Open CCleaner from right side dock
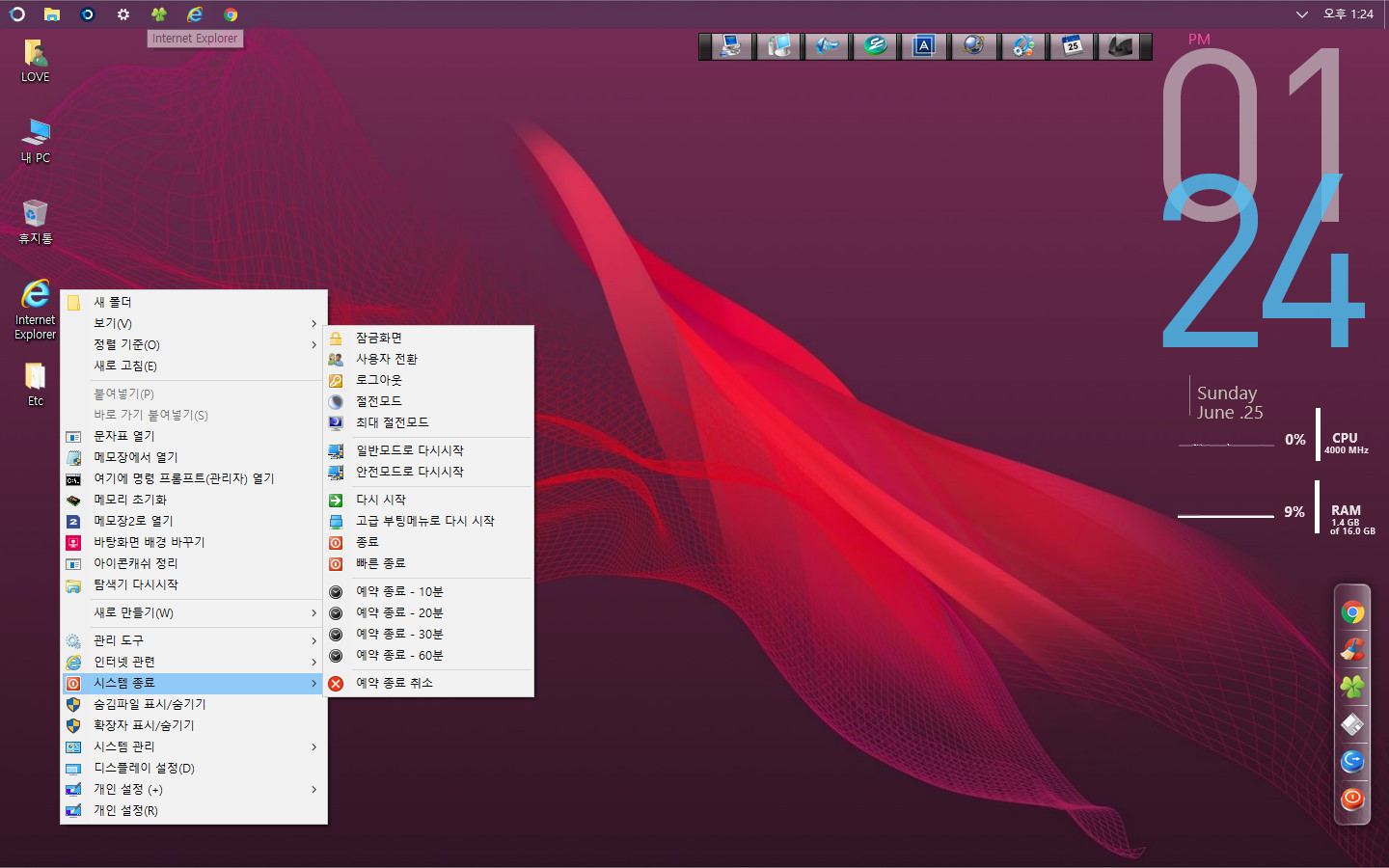The width and height of the screenshot is (1389, 868). pyautogui.click(x=1352, y=649)
